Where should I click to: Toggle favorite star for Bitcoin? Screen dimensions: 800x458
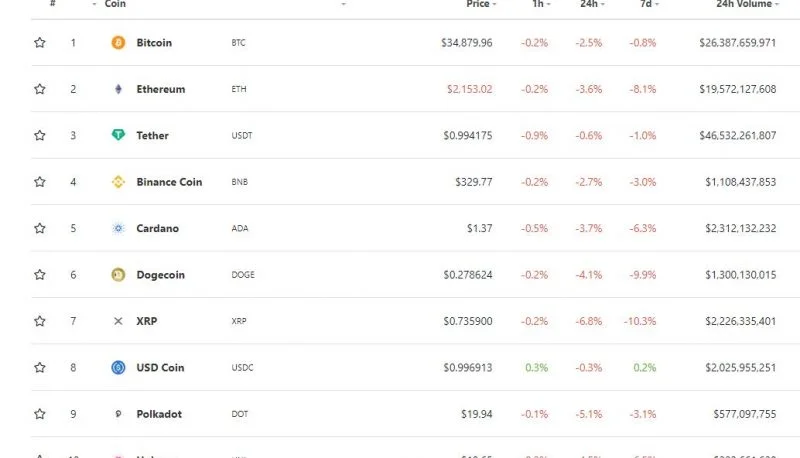tap(40, 42)
